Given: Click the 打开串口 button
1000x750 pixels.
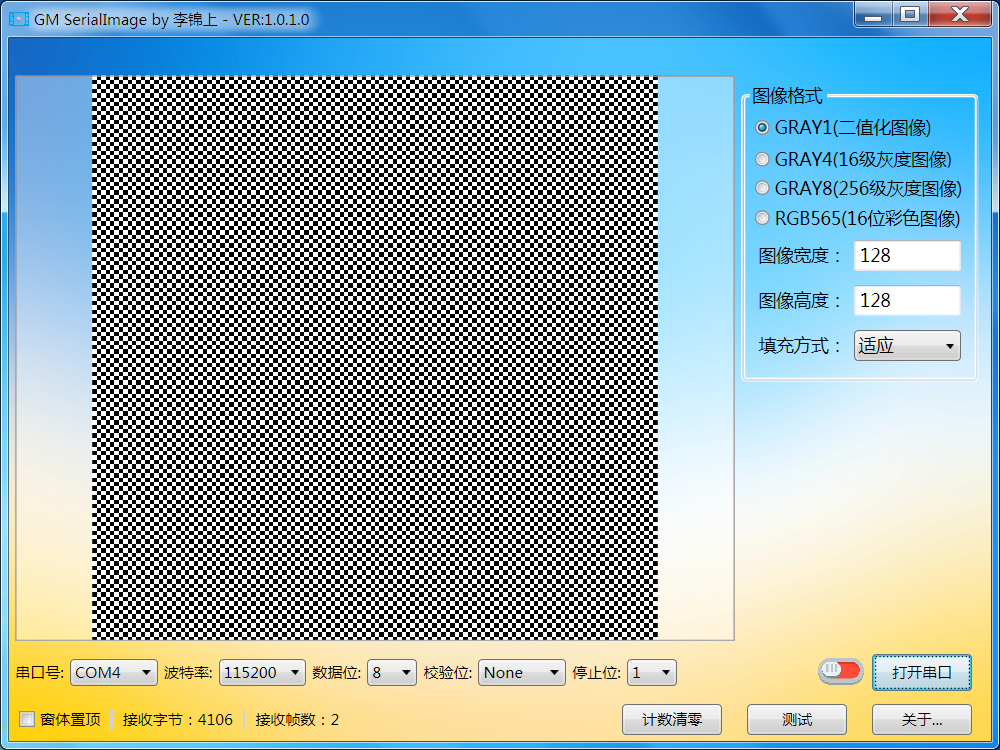Looking at the screenshot, I should 921,672.
